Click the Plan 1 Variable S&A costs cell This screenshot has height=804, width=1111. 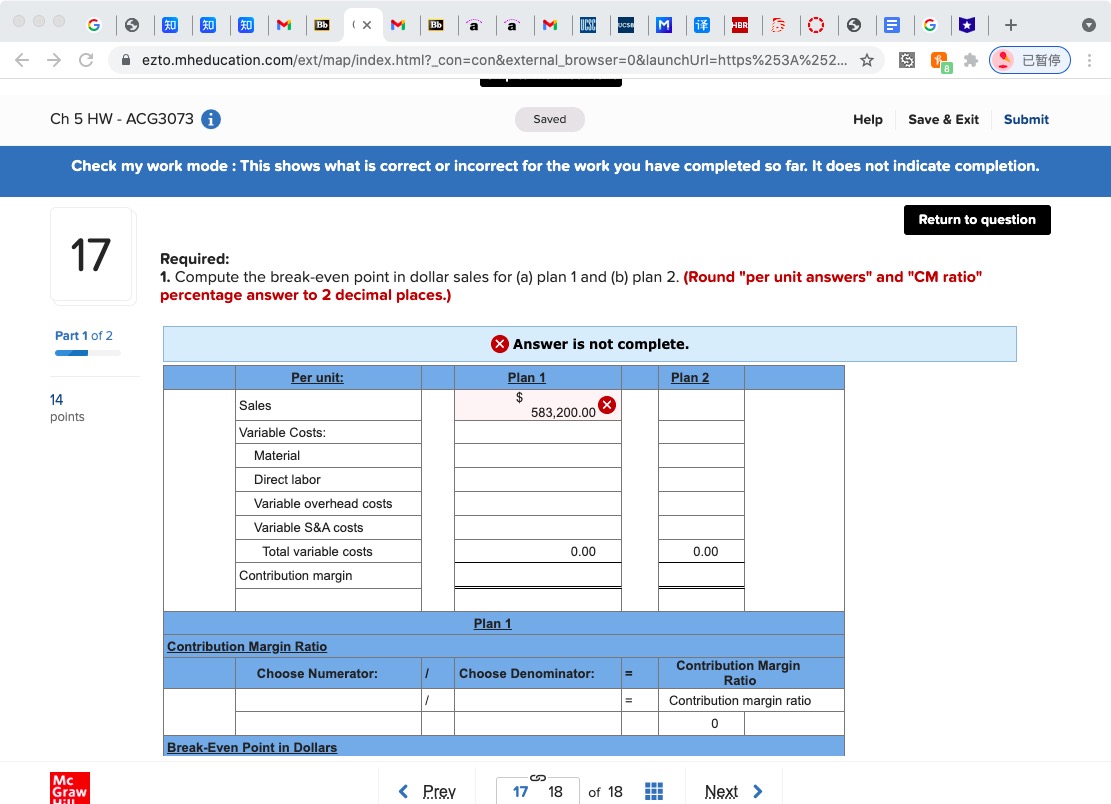point(538,528)
